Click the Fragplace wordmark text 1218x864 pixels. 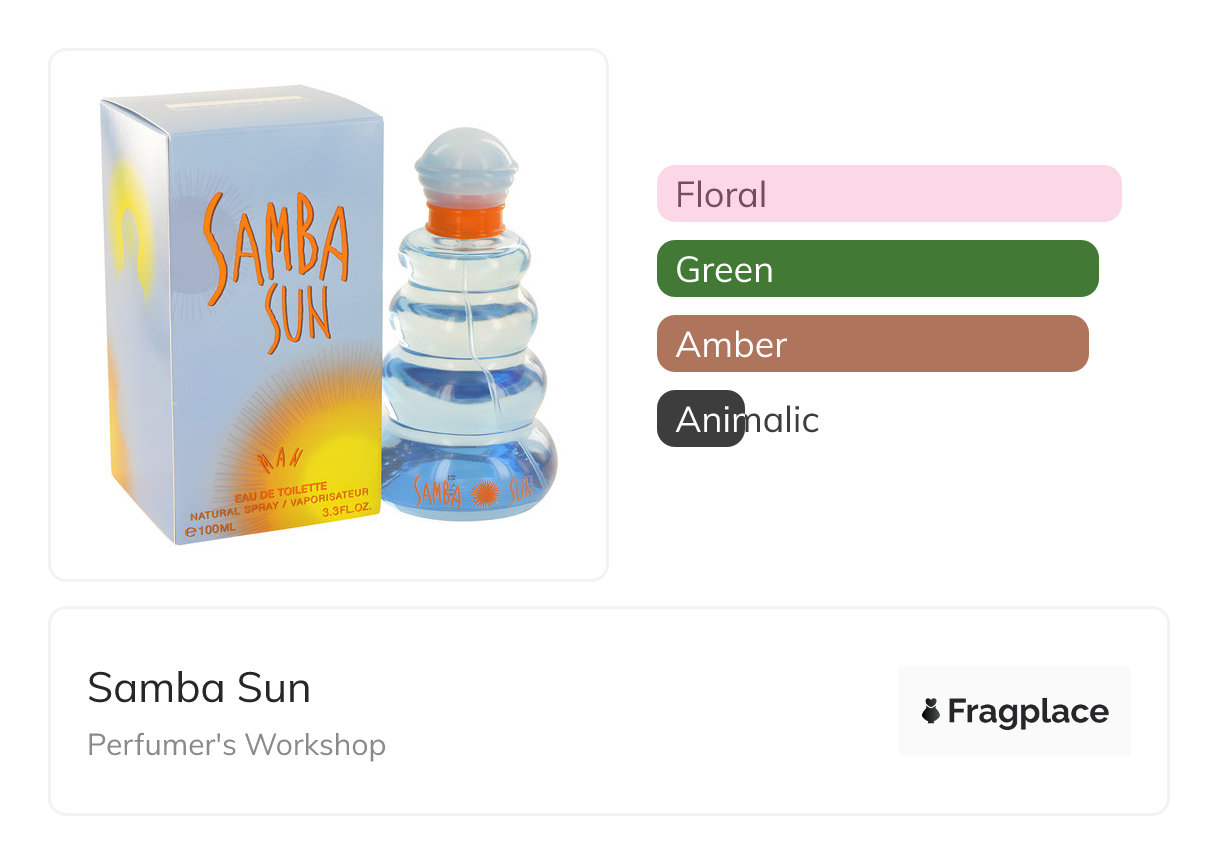point(1027,711)
